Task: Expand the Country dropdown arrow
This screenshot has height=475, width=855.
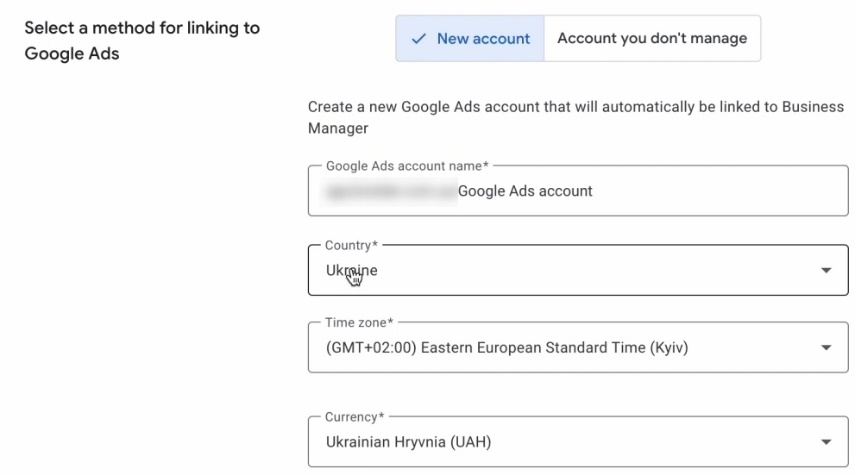Action: (826, 270)
